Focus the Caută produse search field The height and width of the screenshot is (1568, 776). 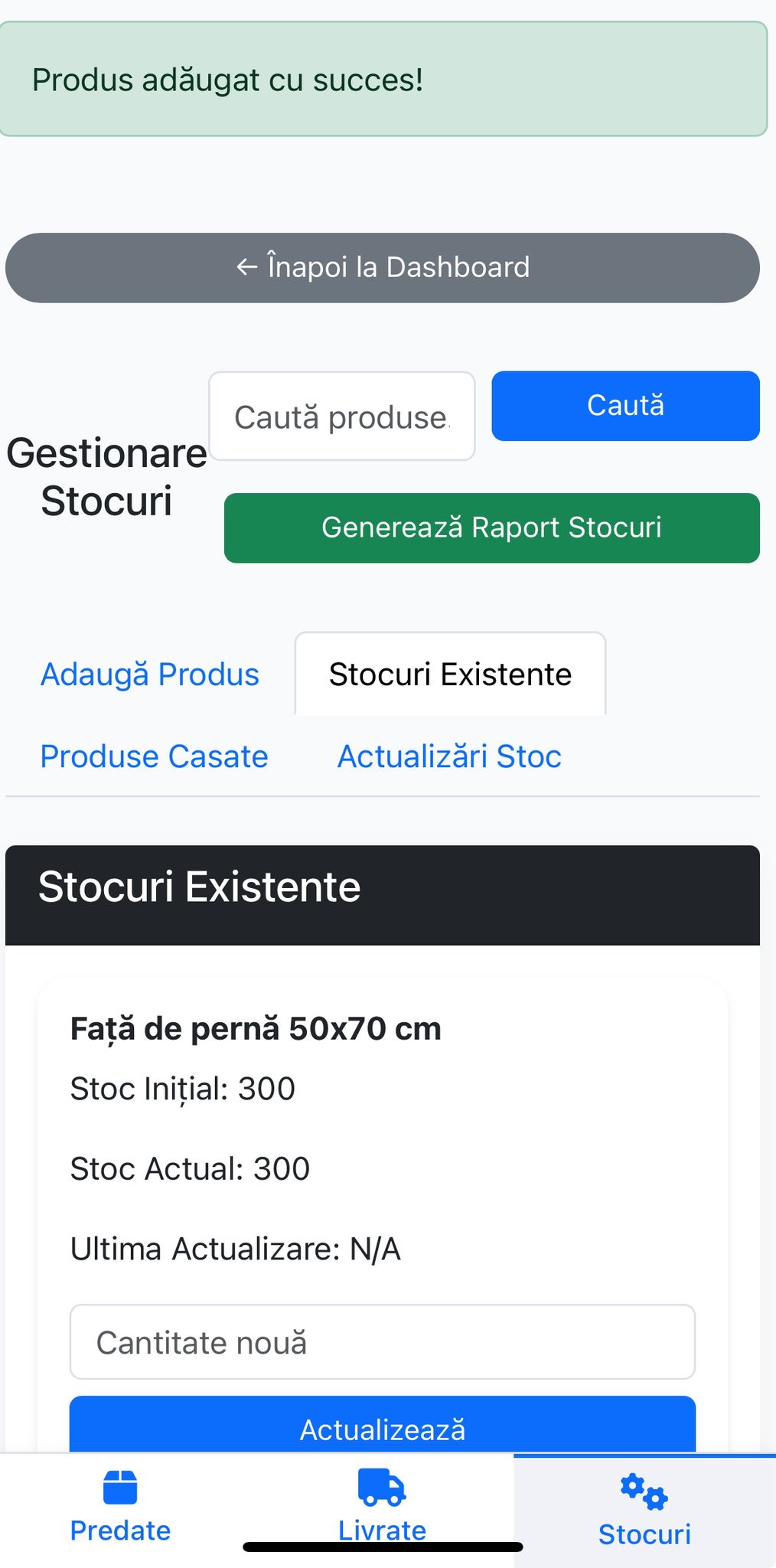pyautogui.click(x=341, y=416)
